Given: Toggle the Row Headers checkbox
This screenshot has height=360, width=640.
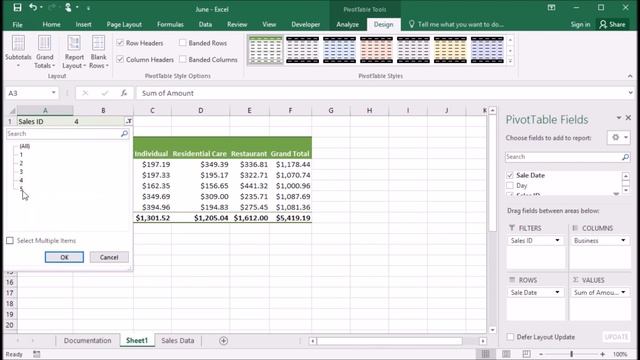Looking at the screenshot, I should (120, 43).
